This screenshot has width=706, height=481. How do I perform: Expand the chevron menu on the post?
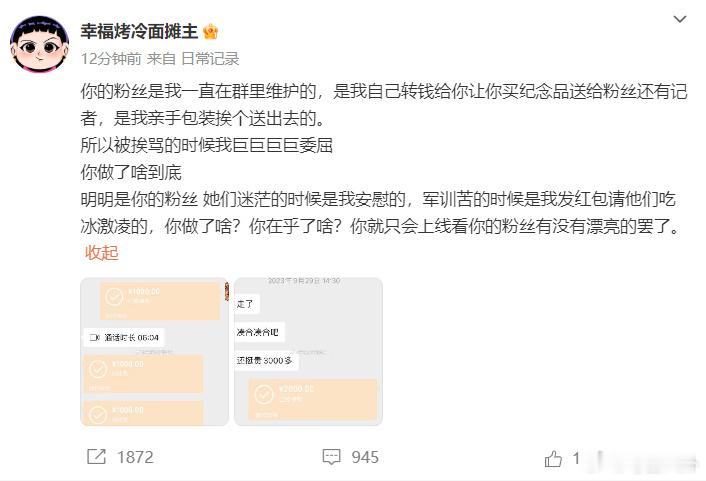[679, 19]
